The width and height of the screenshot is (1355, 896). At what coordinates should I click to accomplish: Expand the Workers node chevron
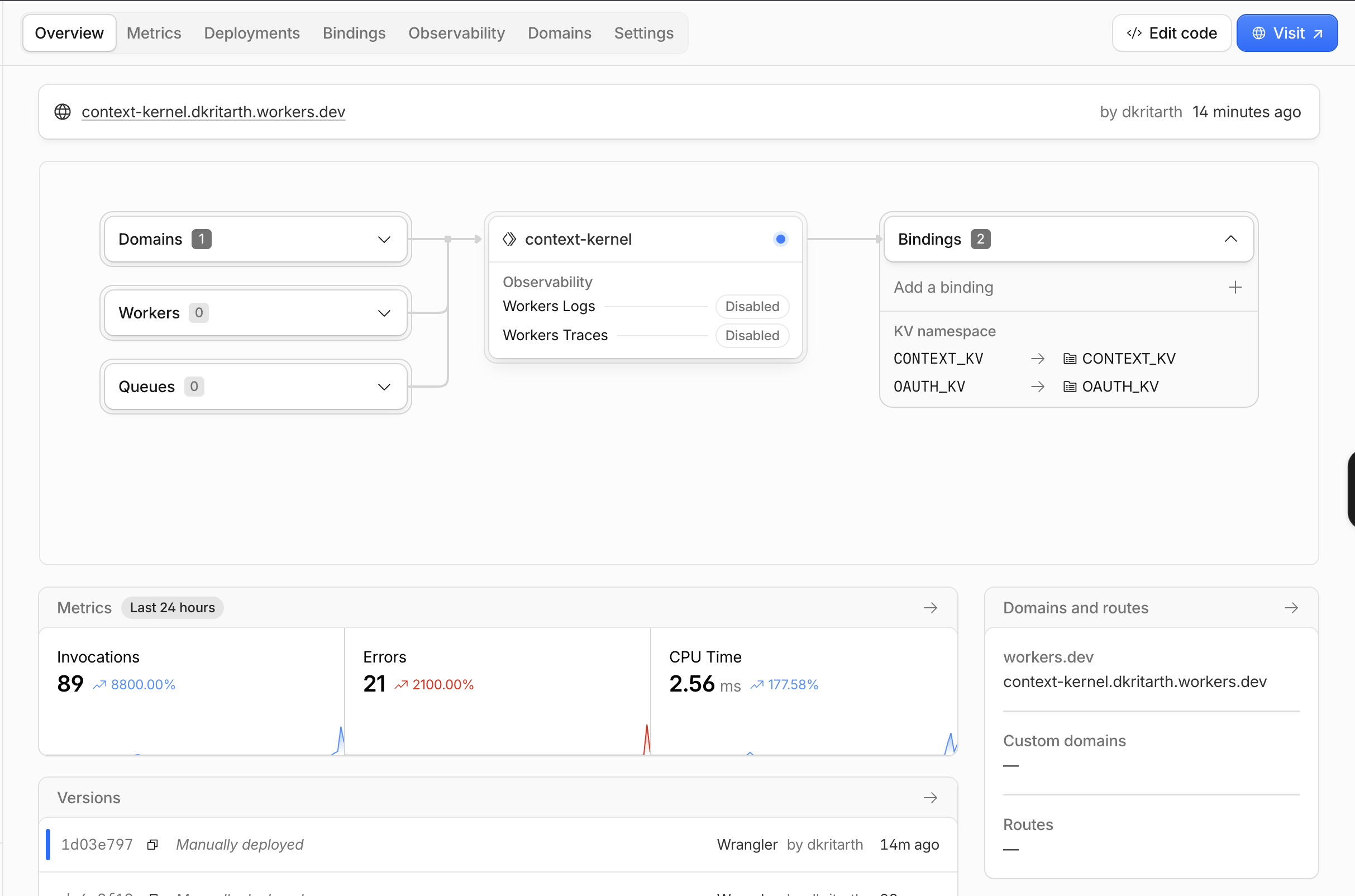pos(384,313)
